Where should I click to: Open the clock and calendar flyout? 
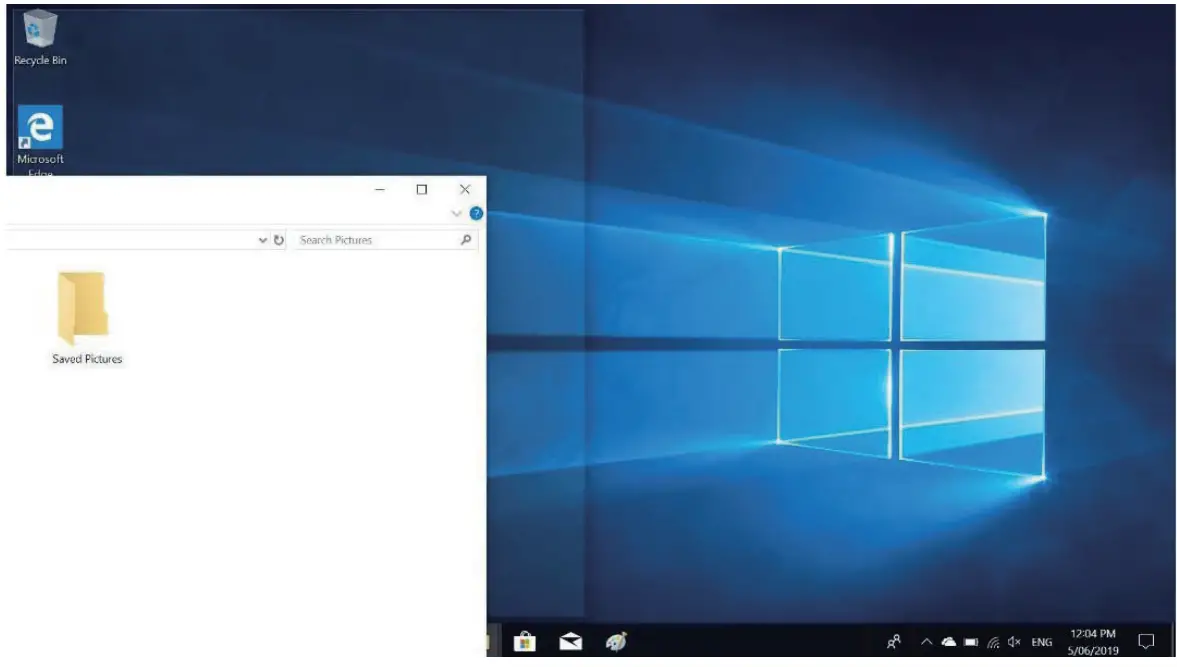point(1092,641)
